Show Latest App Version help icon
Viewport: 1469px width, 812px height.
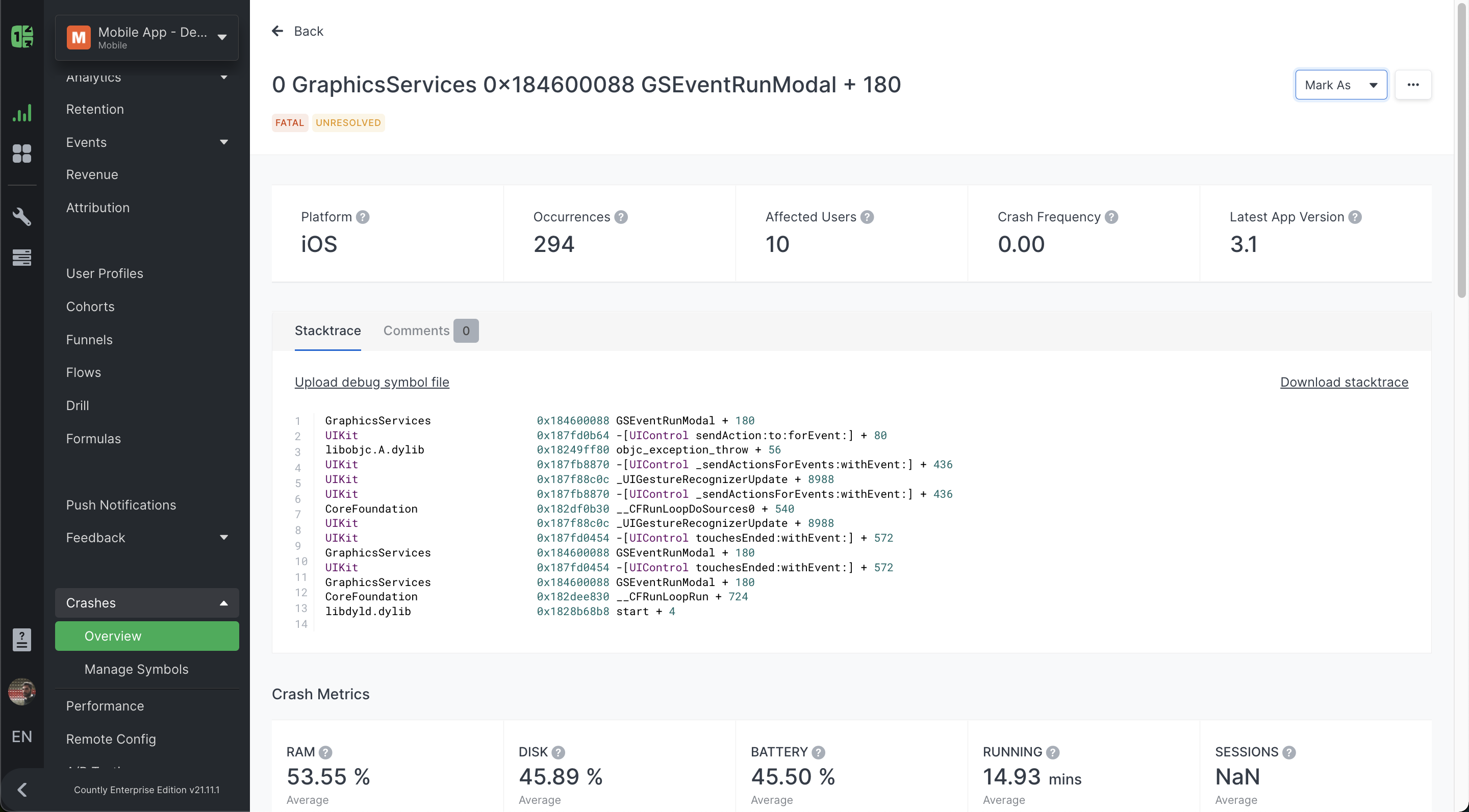(1356, 217)
